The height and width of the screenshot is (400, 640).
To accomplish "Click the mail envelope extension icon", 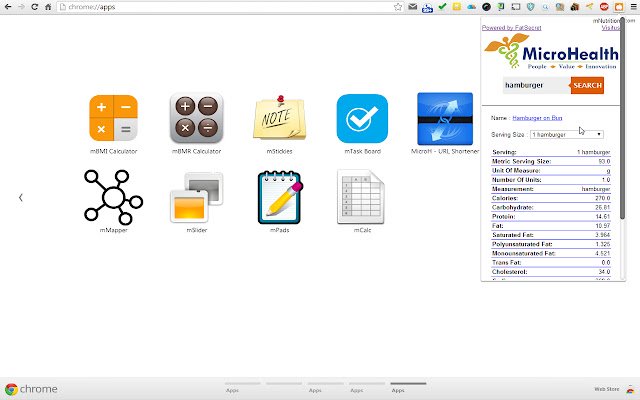I will click(x=413, y=7).
